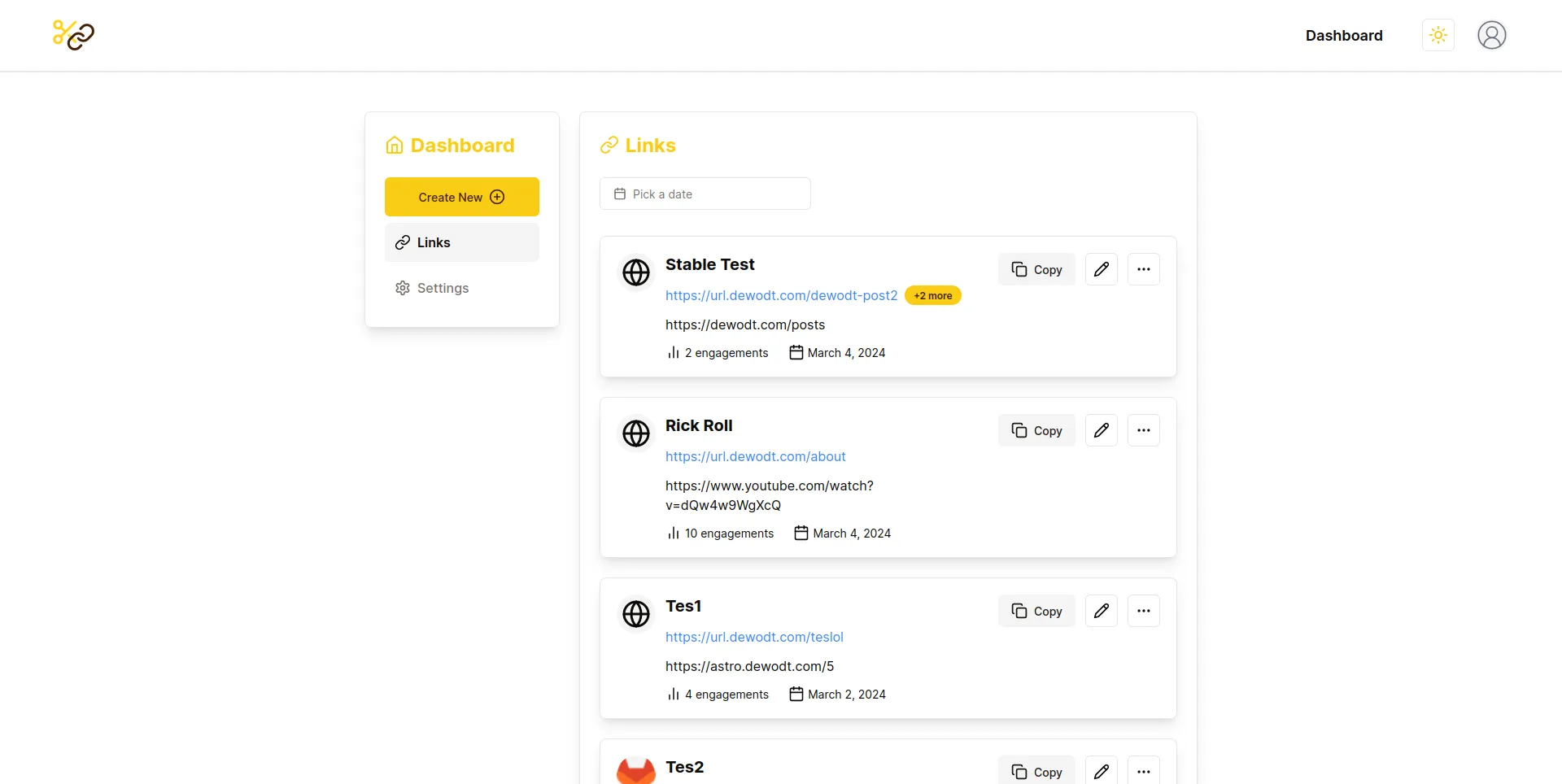
Task: Select the gear icon next to Settings
Action: point(402,288)
